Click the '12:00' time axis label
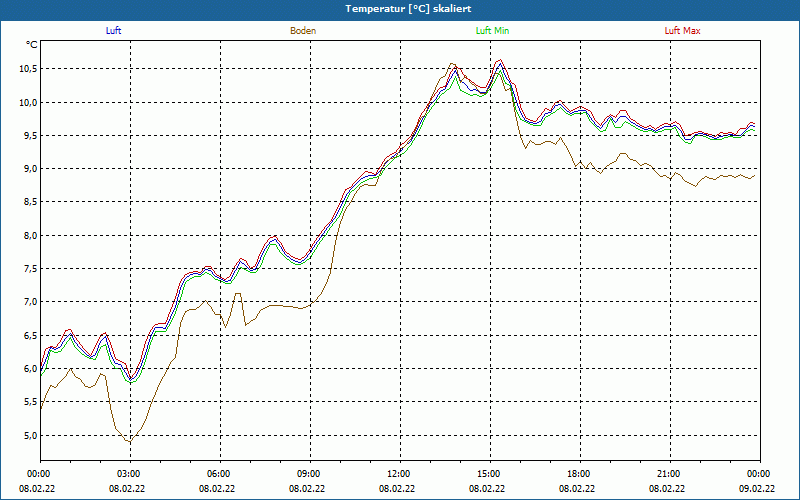The width and height of the screenshot is (800, 500). (397, 474)
